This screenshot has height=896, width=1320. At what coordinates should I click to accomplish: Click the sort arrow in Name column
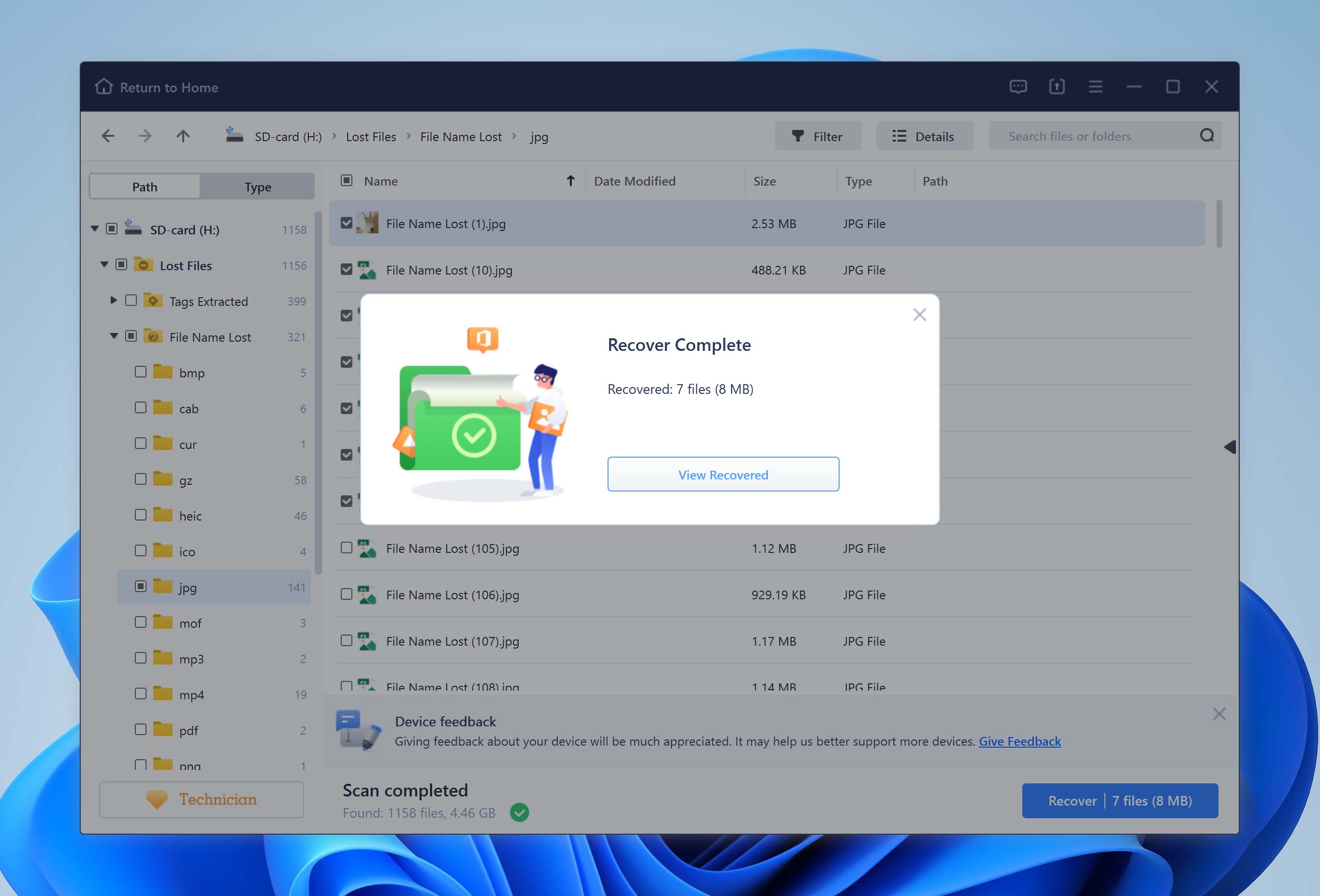click(571, 181)
